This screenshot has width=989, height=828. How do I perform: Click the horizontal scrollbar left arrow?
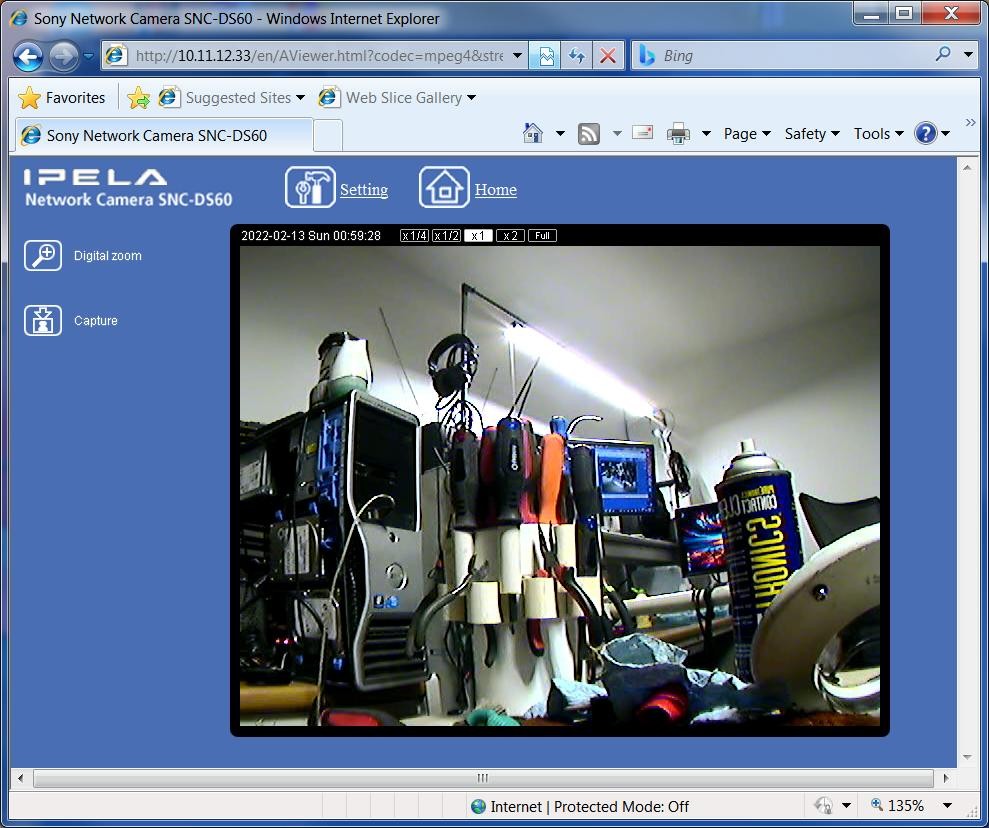click(x=20, y=778)
